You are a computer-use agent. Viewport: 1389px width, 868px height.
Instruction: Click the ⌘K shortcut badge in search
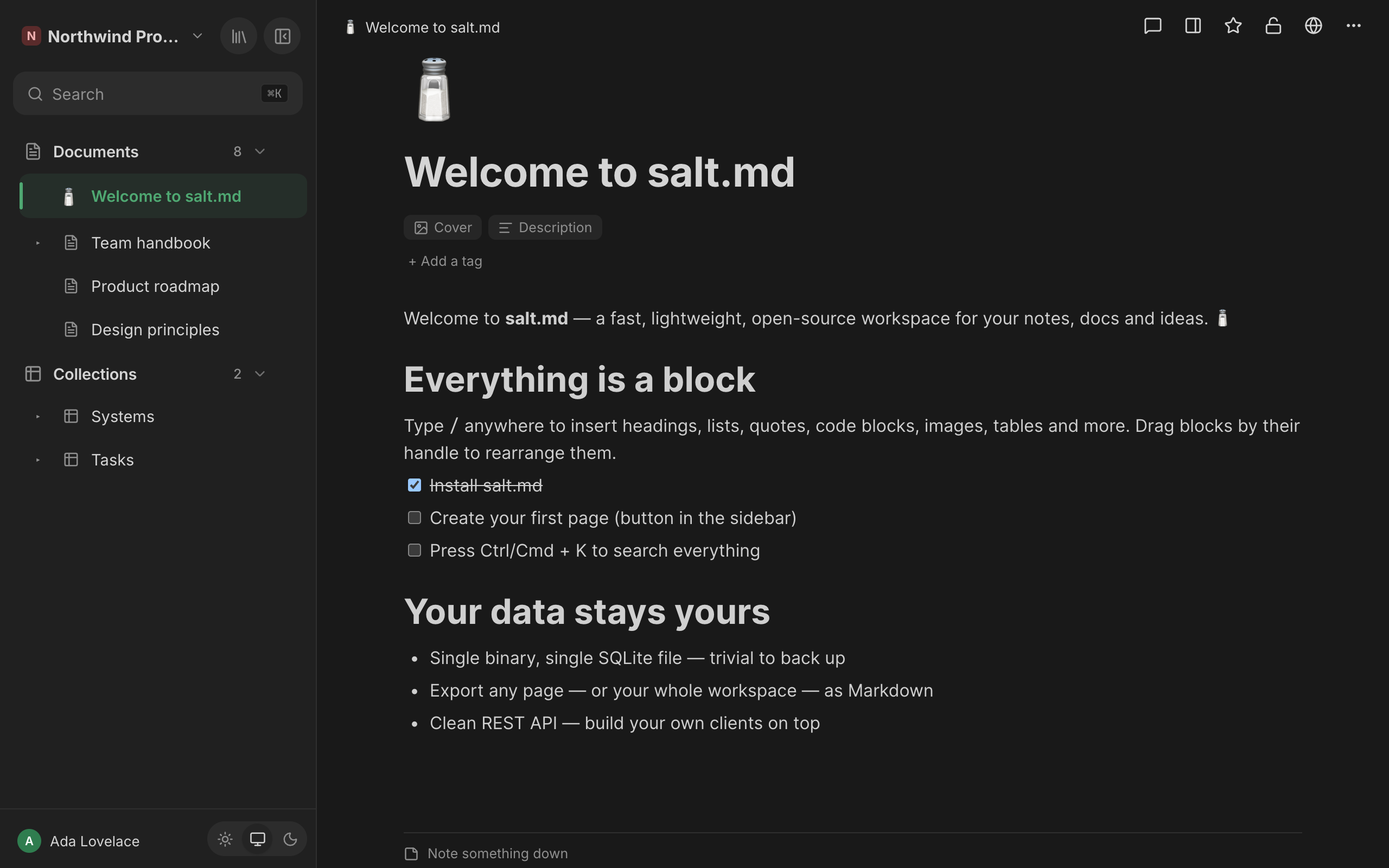coord(275,93)
